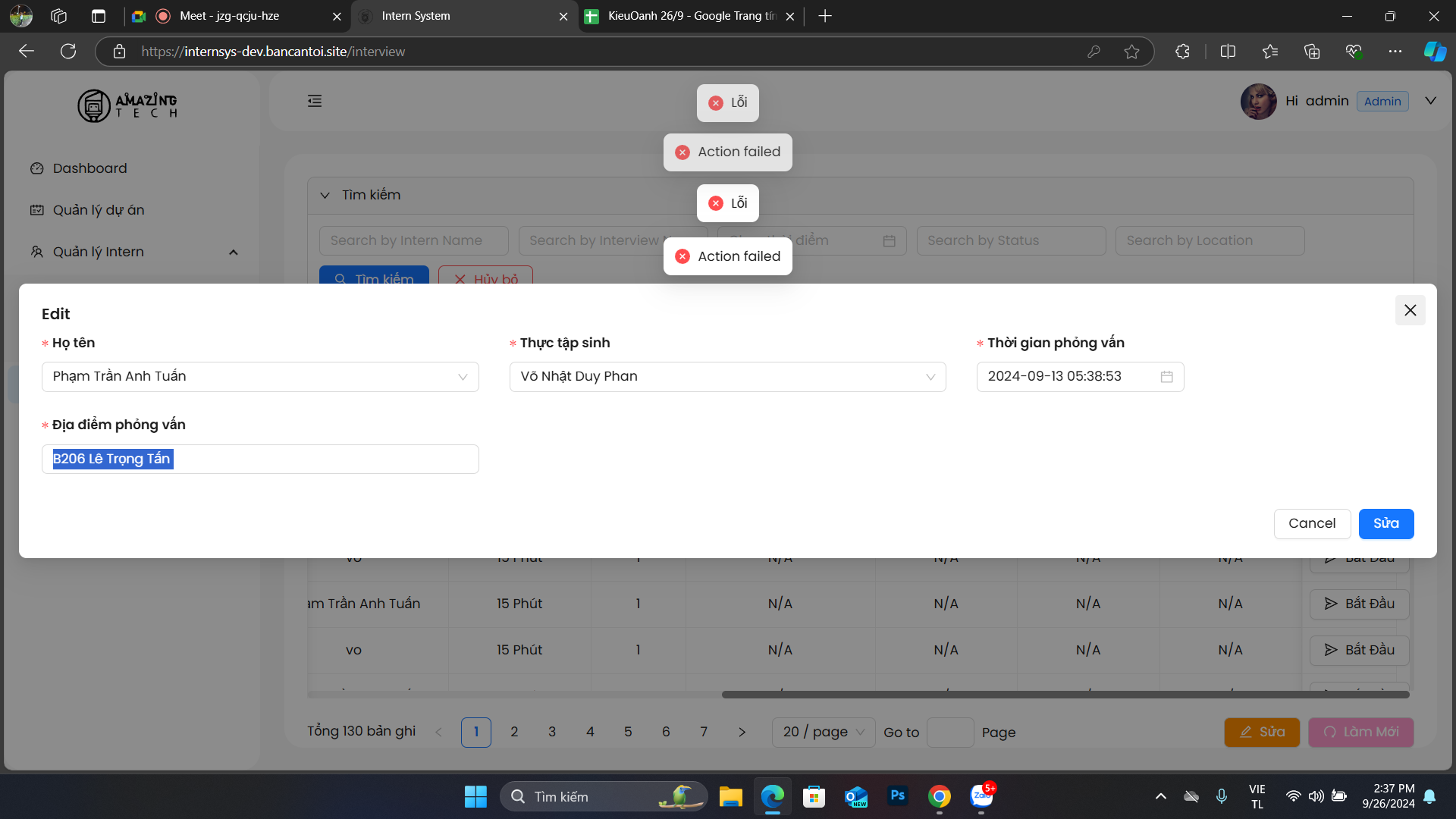Click the Dashboard sidebar icon
The height and width of the screenshot is (819, 1456).
(x=36, y=168)
